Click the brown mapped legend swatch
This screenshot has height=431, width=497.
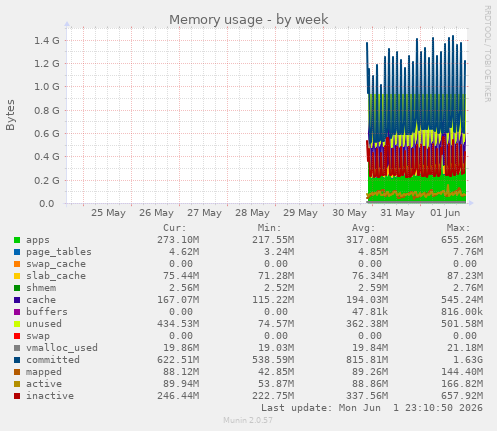point(17,372)
